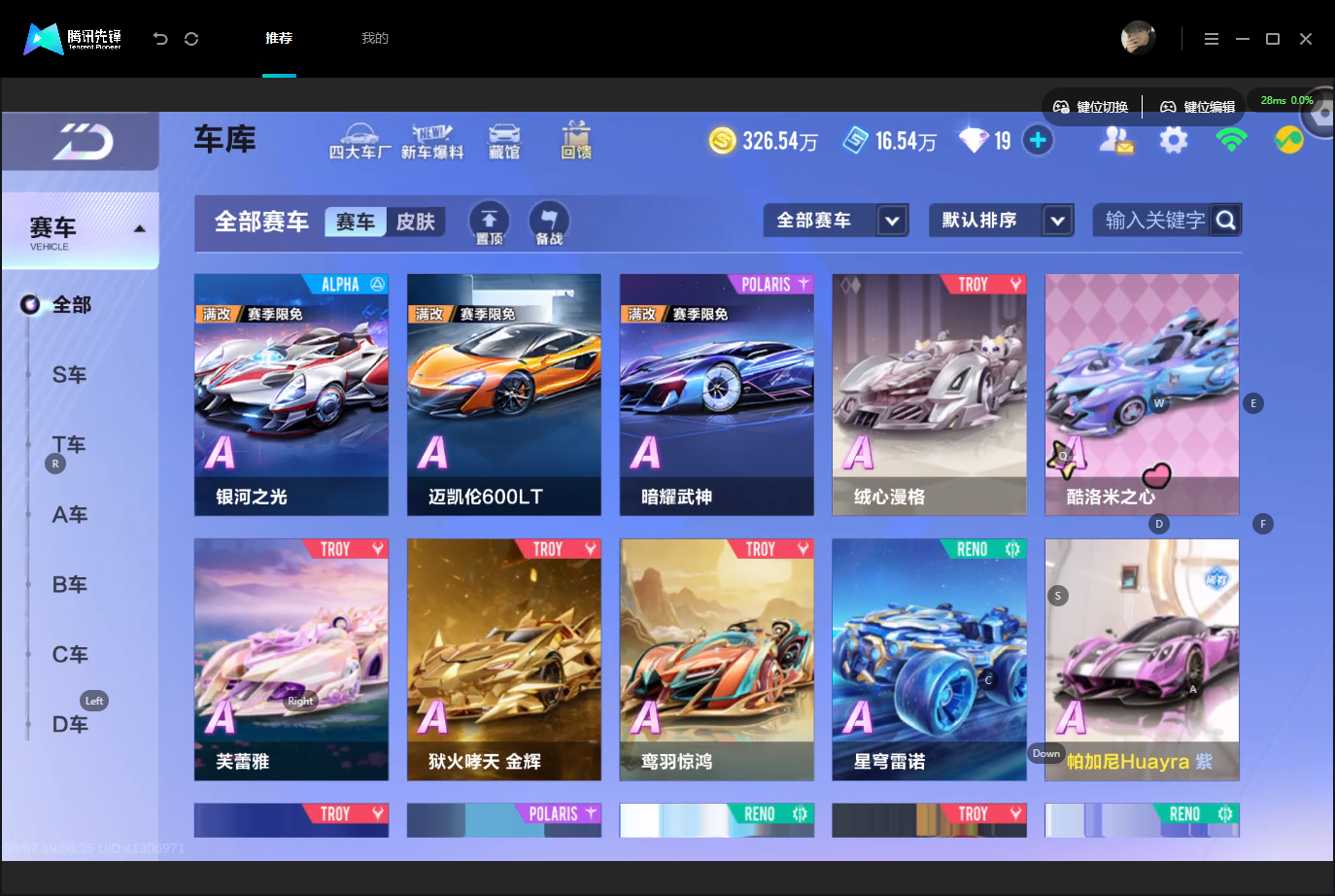Screen dimensions: 1335x896
Task: Pin car with the 置顶 button
Action: [490, 223]
